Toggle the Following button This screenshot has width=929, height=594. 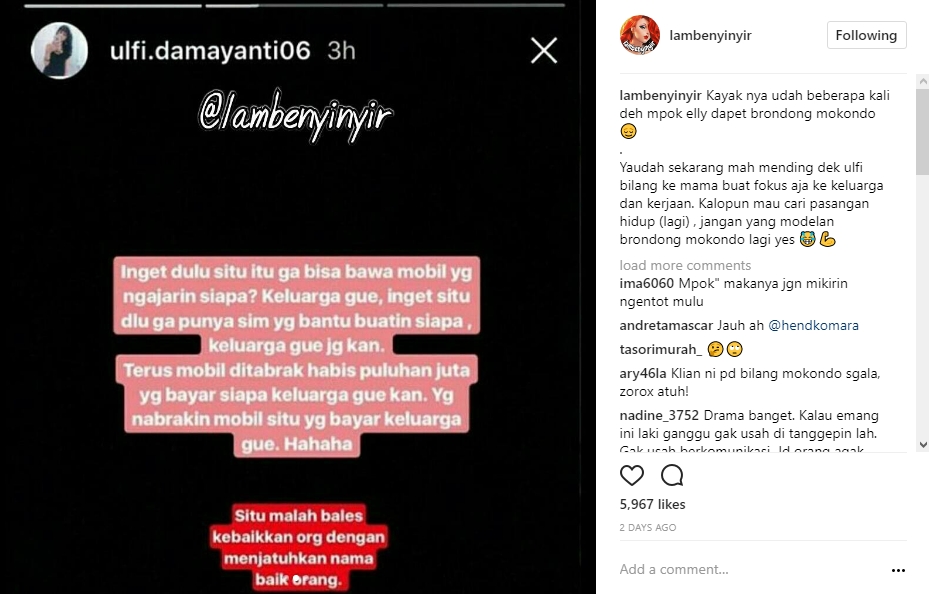pyautogui.click(x=866, y=36)
